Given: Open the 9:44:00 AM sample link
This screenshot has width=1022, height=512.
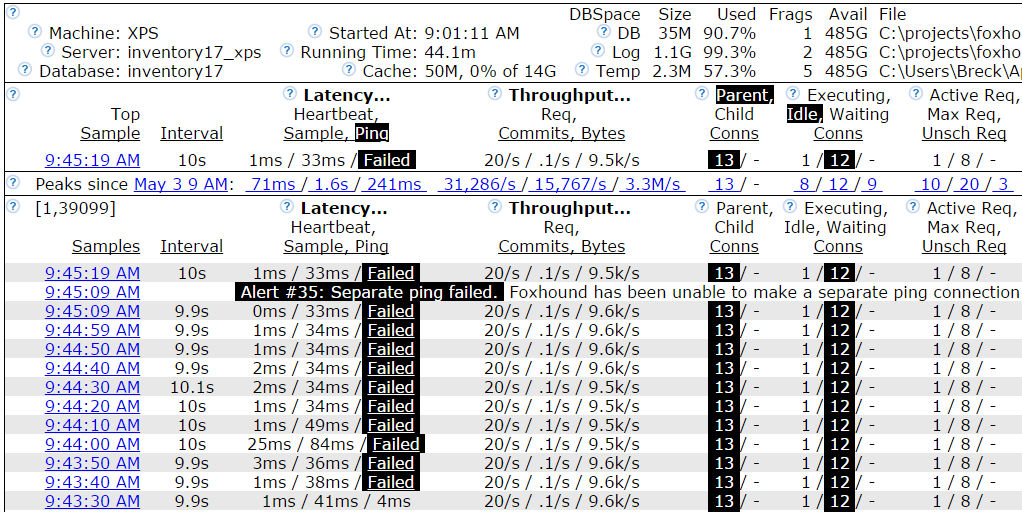Looking at the screenshot, I should pyautogui.click(x=92, y=444).
